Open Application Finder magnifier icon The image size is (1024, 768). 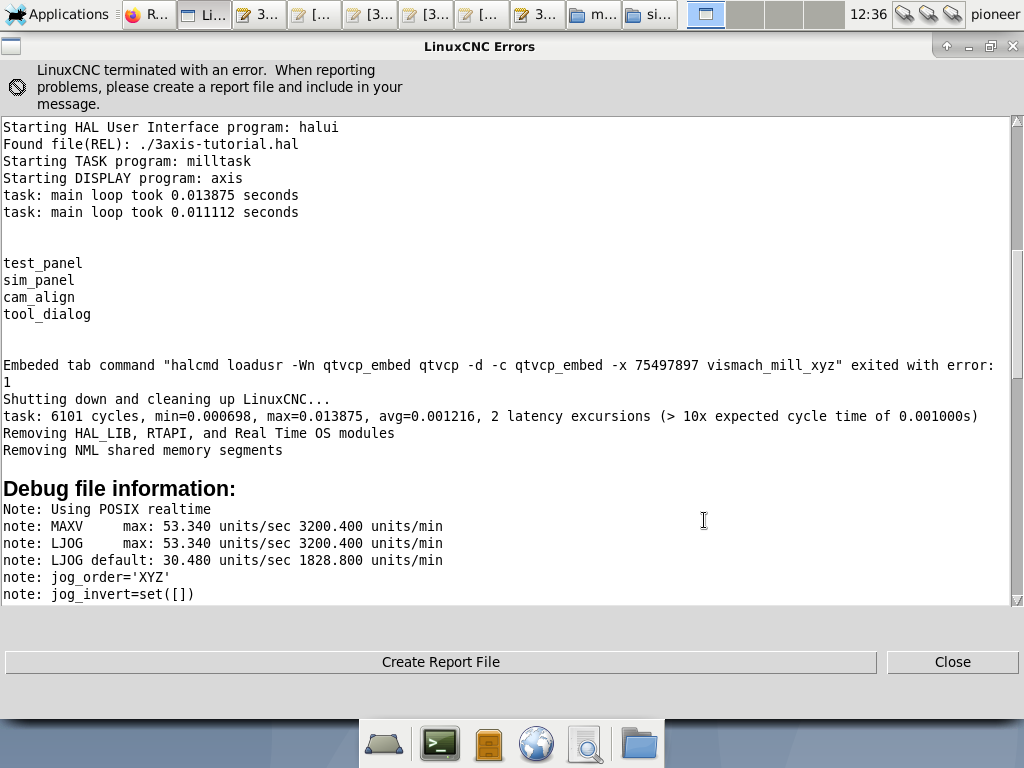click(x=586, y=744)
